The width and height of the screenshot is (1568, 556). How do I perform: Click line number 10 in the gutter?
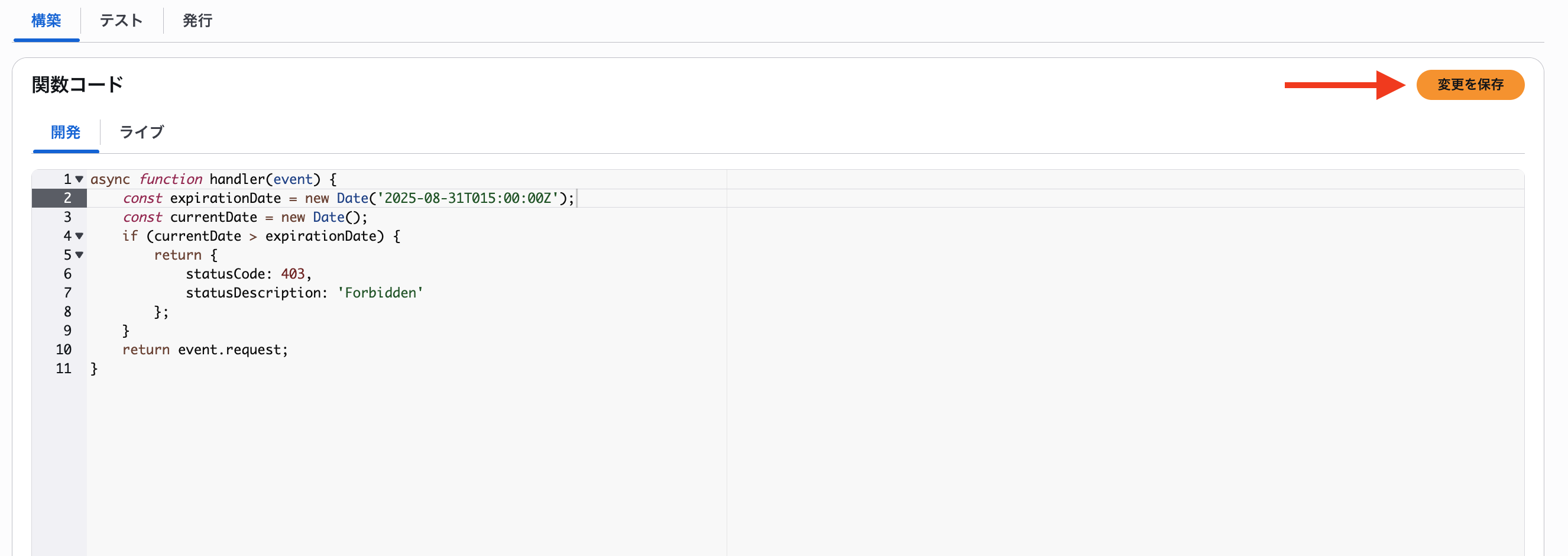click(x=63, y=350)
